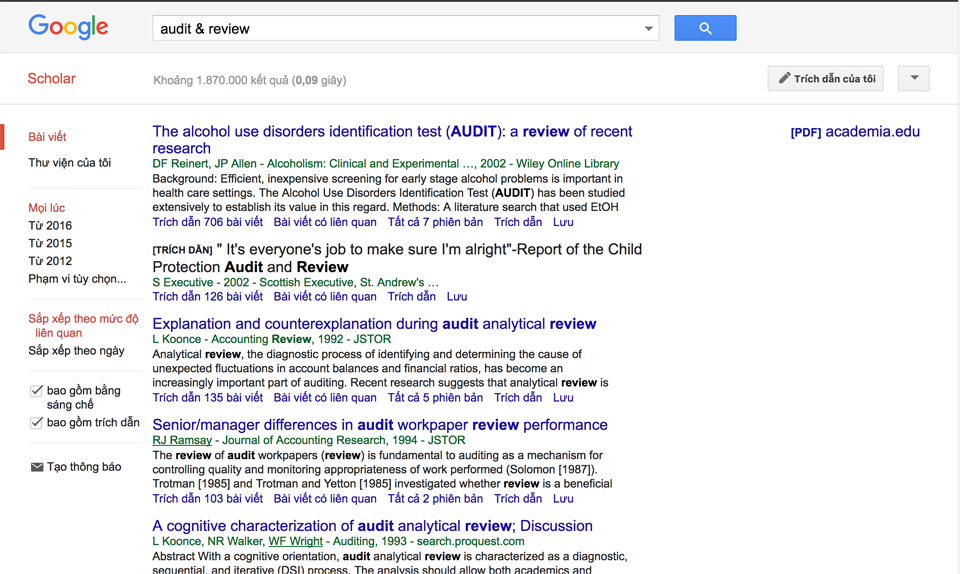This screenshot has height=574, width=960.
Task: Click 'Lưu' under the Child Protection Audit result
Action: pyautogui.click(x=457, y=297)
